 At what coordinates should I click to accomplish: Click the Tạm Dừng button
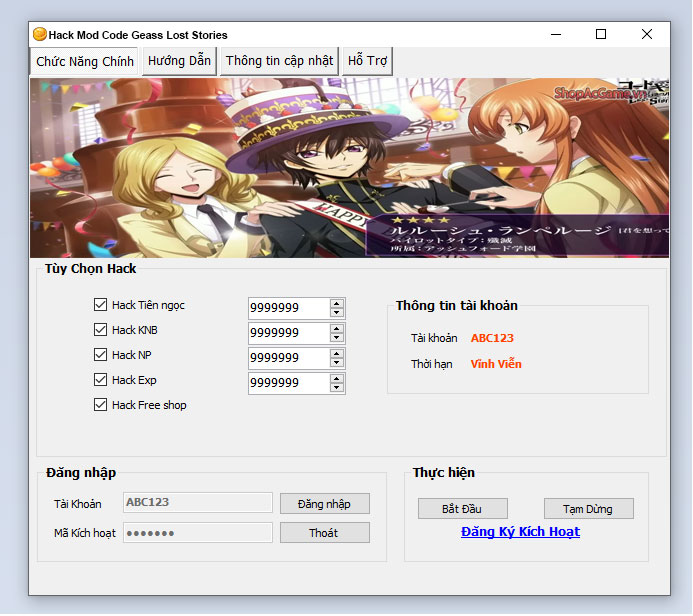click(x=588, y=509)
